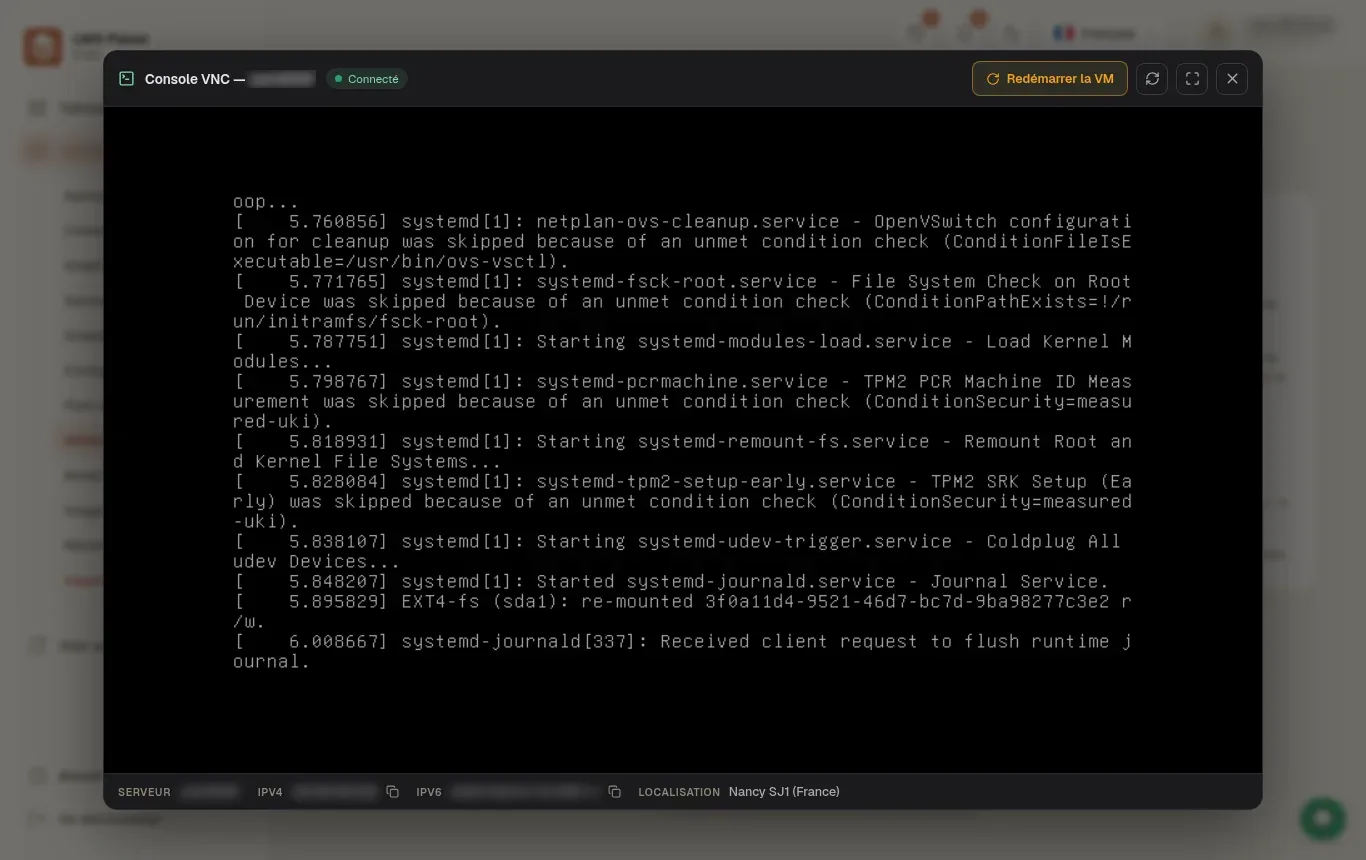
Task: Click the Redémarrer la VM button
Action: (1049, 79)
